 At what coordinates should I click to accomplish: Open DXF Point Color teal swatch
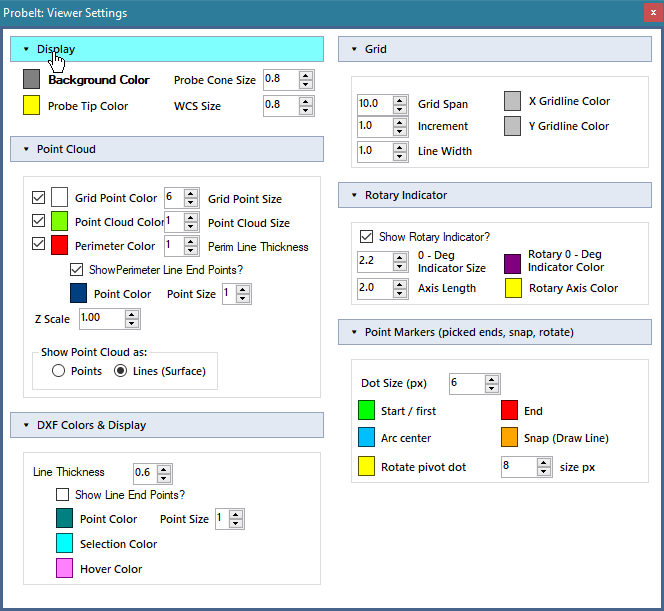(x=64, y=519)
